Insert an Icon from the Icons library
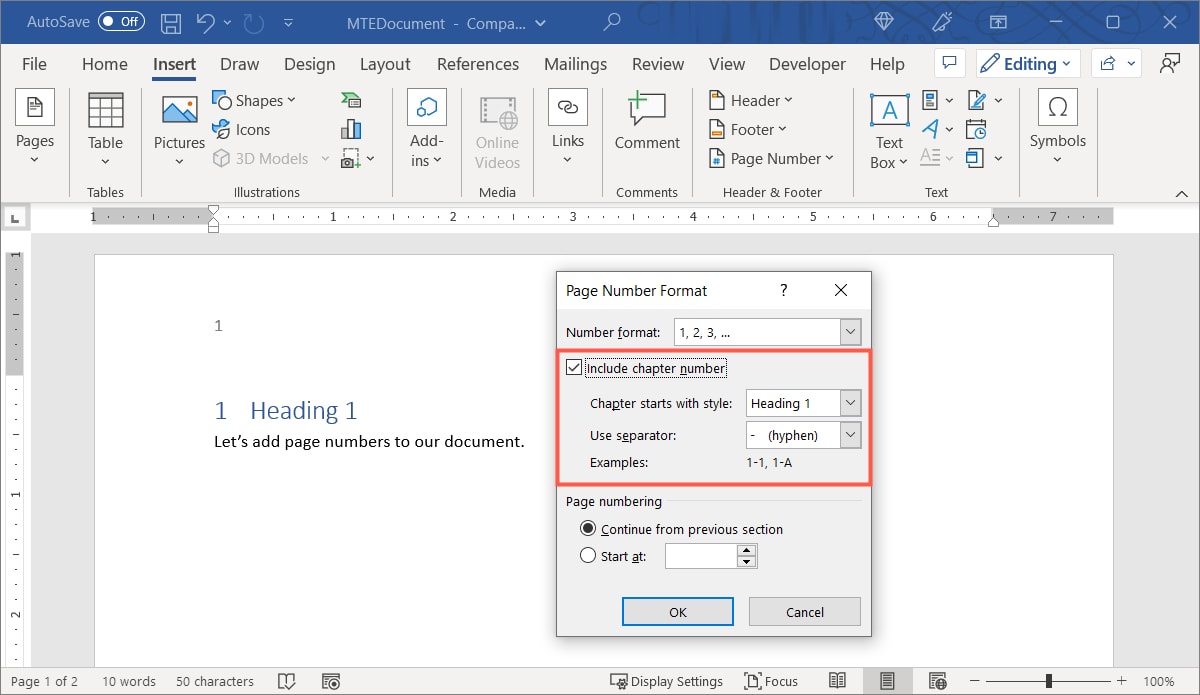Image resolution: width=1200 pixels, height=695 pixels. click(243, 129)
